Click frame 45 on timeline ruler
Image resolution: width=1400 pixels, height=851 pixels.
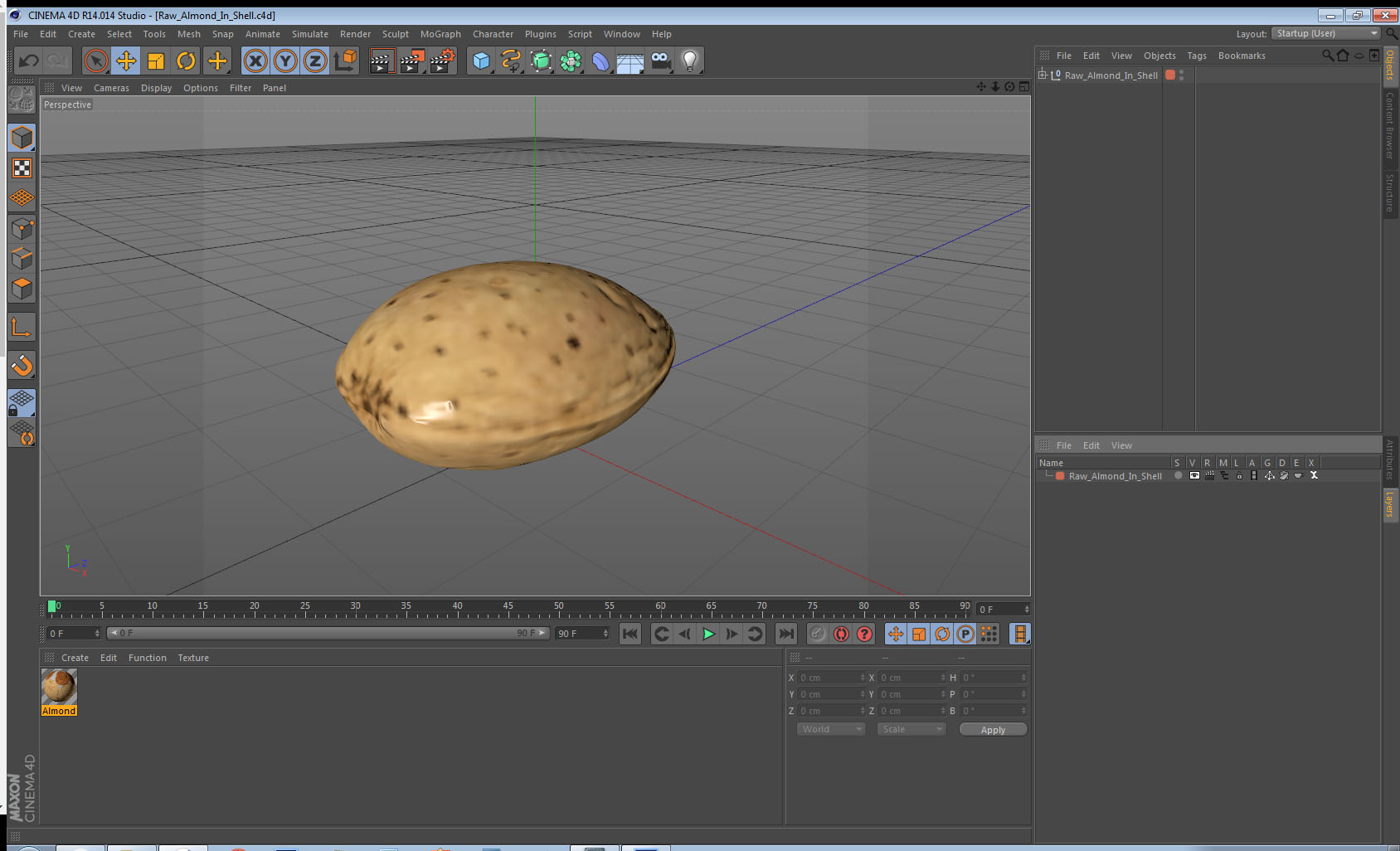[x=508, y=606]
